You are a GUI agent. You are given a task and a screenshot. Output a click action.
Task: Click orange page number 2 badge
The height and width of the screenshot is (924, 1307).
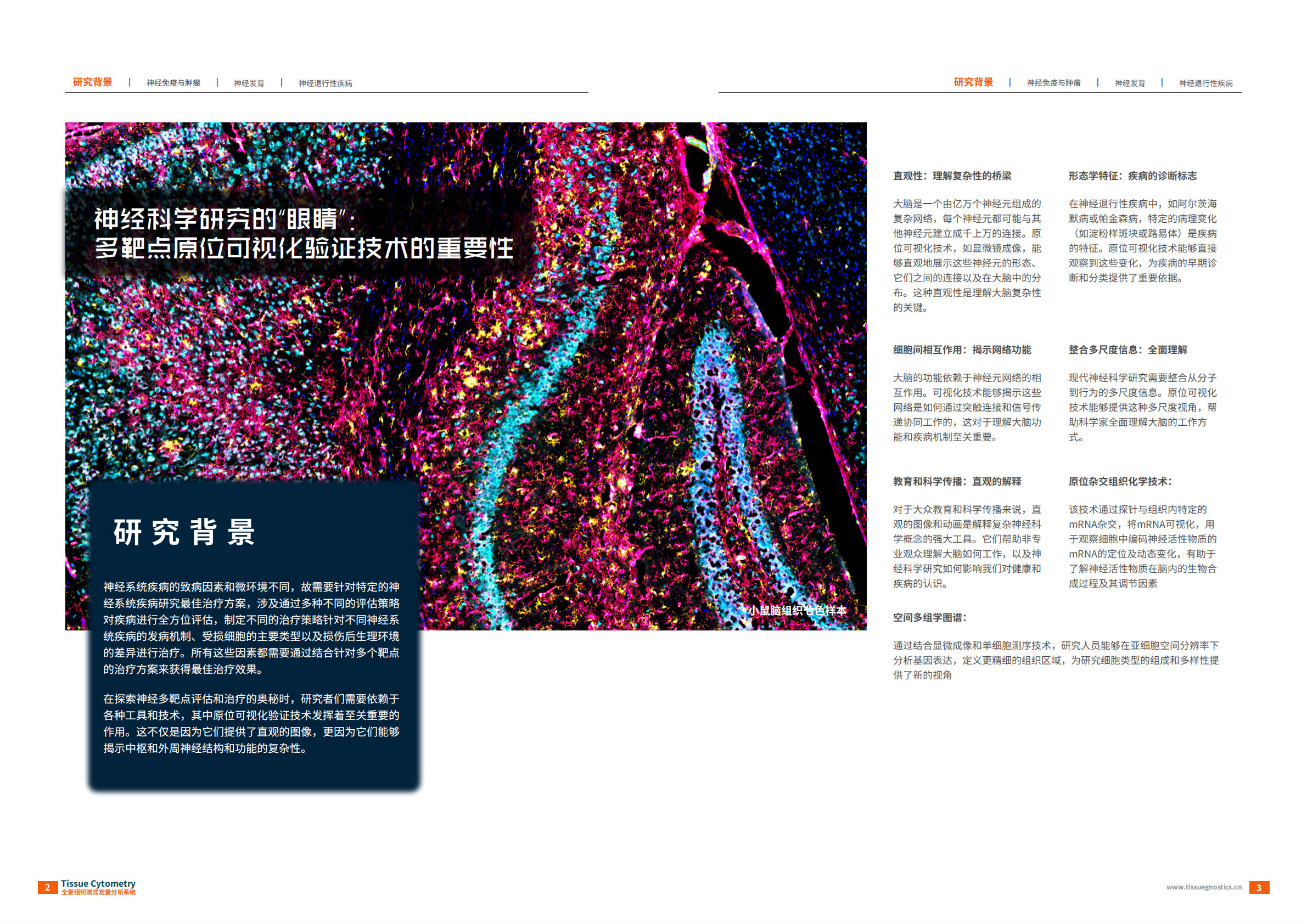point(47,888)
